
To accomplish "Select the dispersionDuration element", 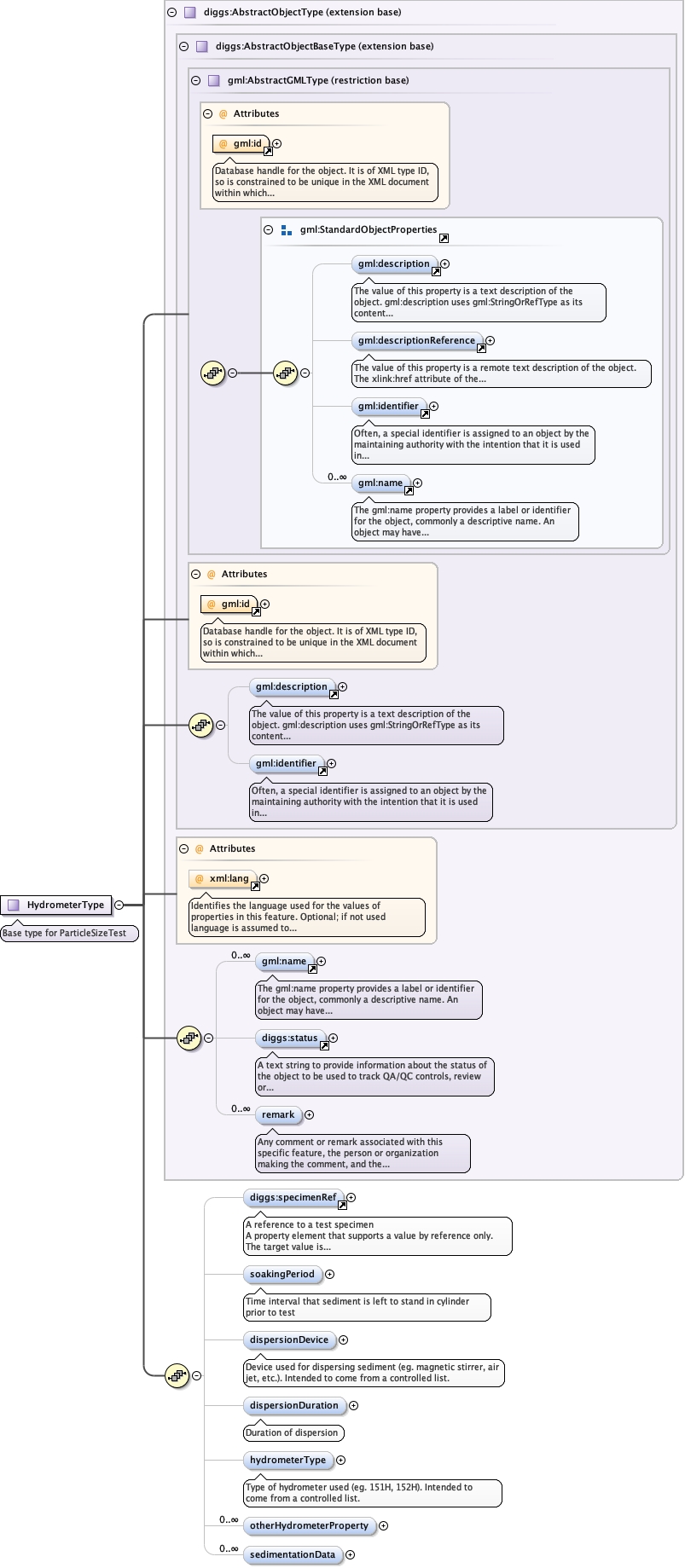I will 293,1406.
